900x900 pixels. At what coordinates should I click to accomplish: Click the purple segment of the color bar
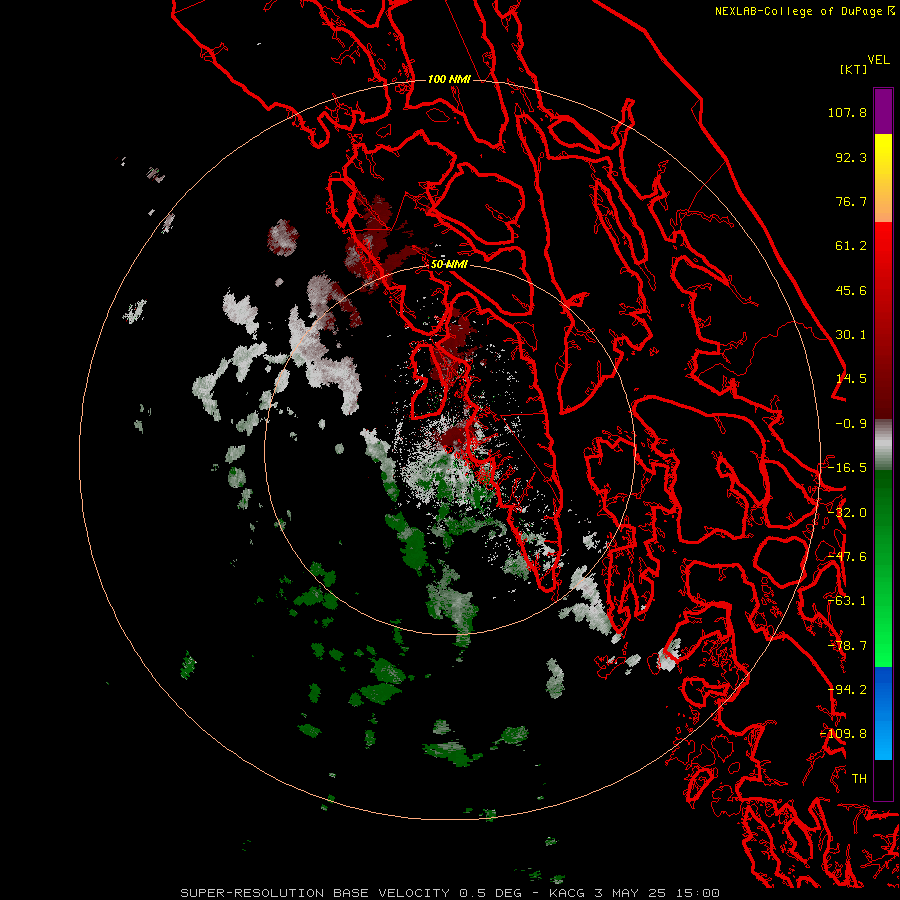tap(883, 111)
